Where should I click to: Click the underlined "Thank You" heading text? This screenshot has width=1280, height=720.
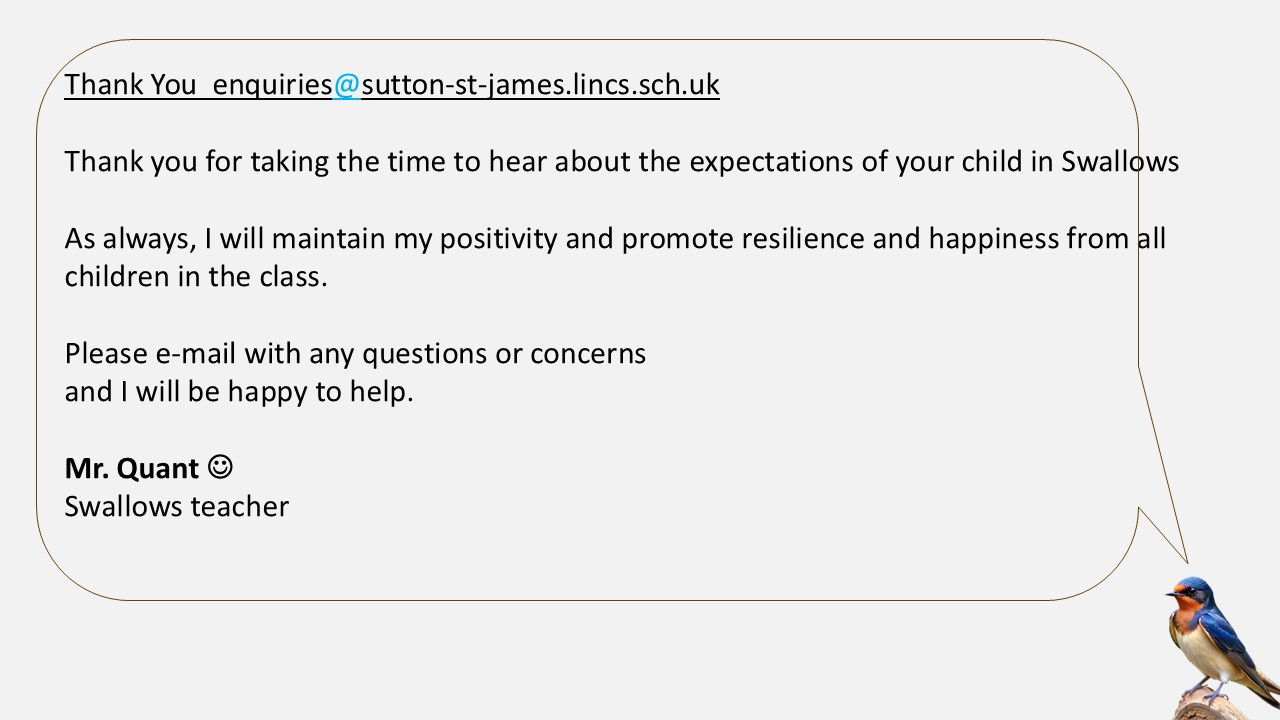point(130,85)
